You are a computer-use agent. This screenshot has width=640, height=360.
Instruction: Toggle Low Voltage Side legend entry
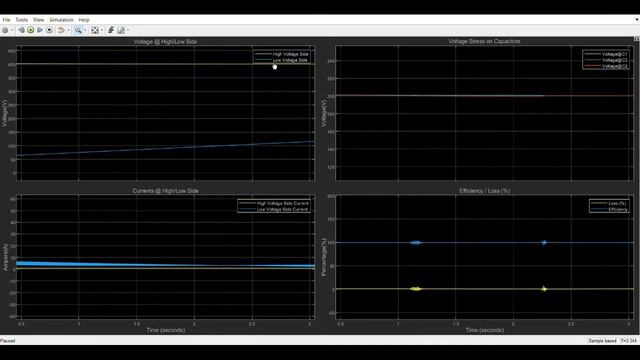click(282, 60)
